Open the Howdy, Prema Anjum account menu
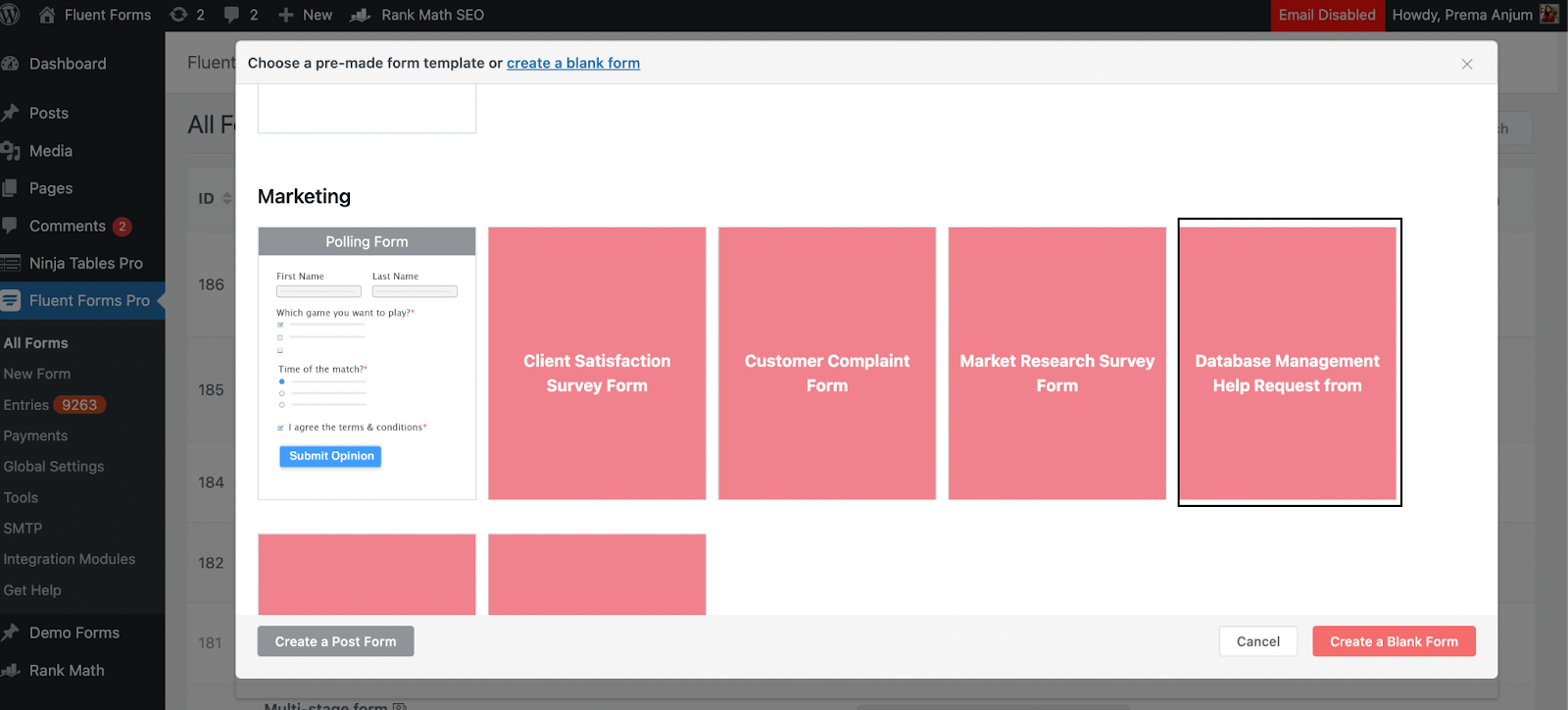 tap(1475, 15)
